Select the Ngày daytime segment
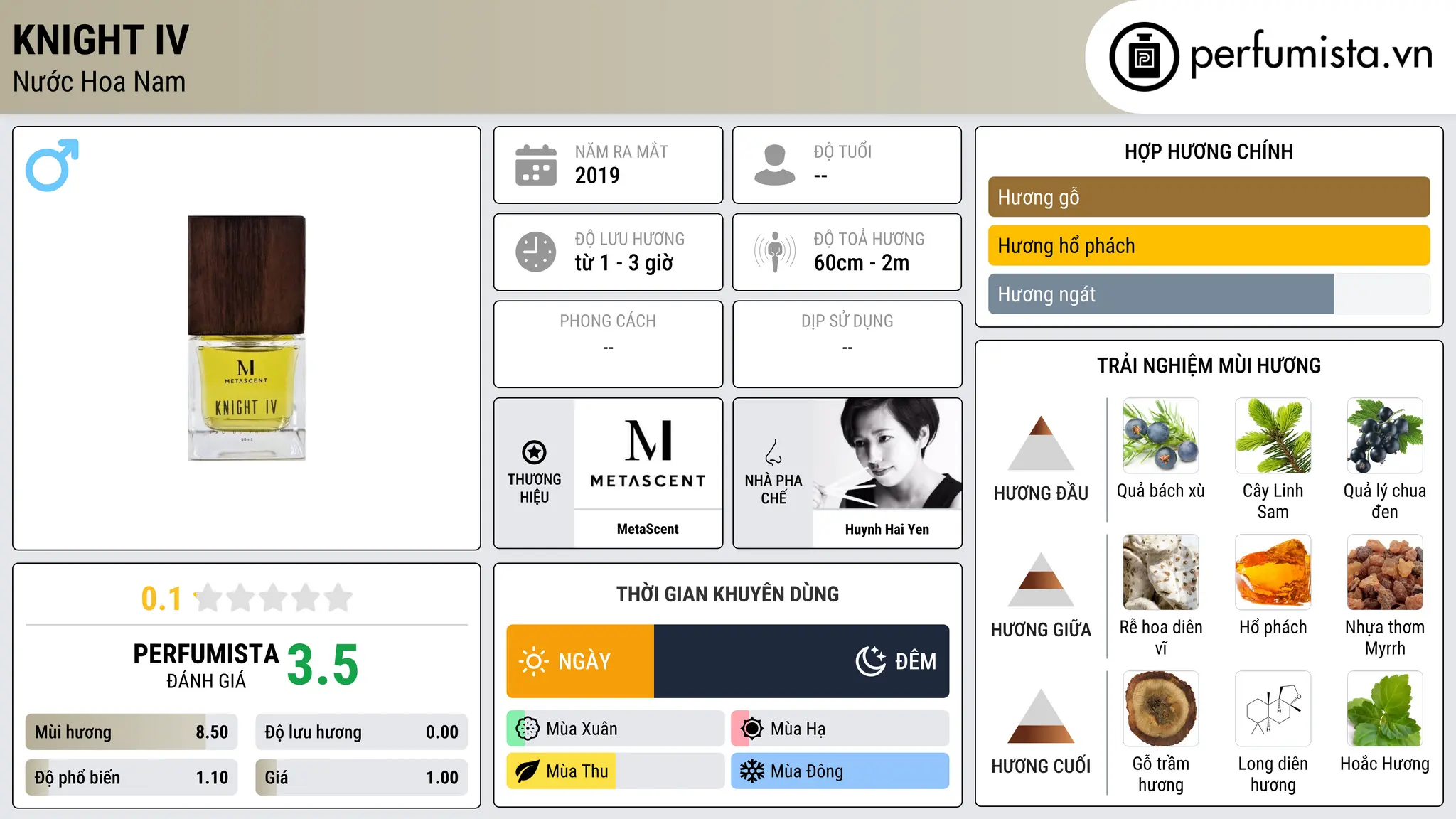Viewport: 1456px width, 819px height. (x=580, y=661)
